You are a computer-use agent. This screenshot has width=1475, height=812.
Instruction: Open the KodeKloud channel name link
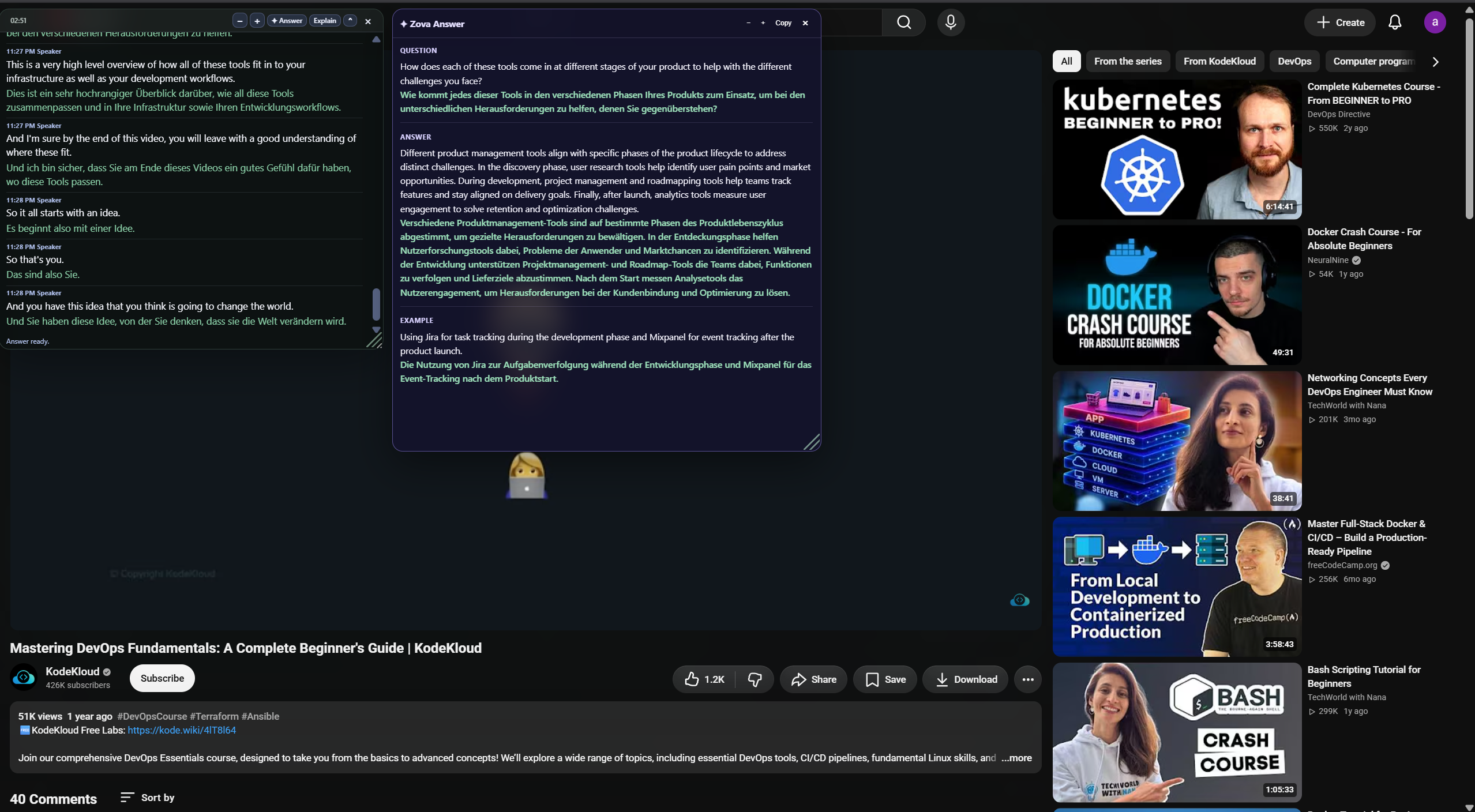(x=72, y=671)
